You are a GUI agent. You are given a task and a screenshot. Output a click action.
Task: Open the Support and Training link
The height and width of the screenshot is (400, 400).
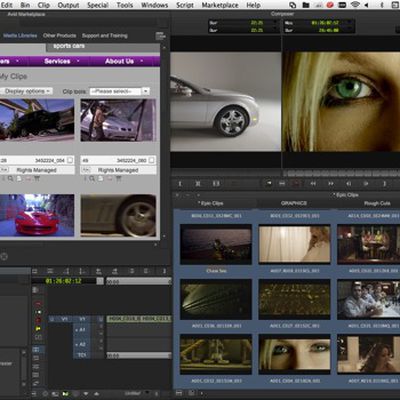pos(105,35)
